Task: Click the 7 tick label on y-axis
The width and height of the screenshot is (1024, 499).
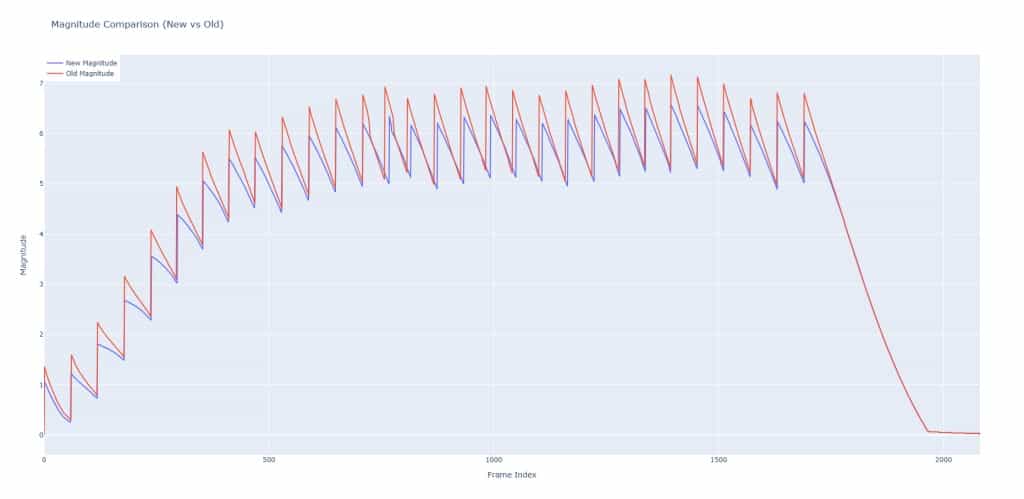Action: 39,83
